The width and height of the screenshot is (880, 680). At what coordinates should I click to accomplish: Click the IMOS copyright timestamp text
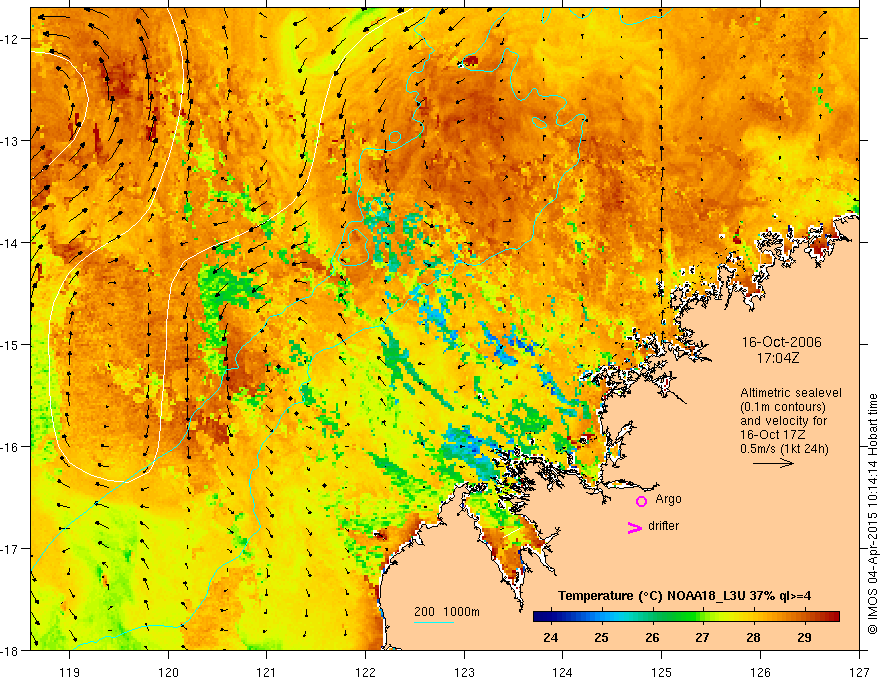pos(872,514)
